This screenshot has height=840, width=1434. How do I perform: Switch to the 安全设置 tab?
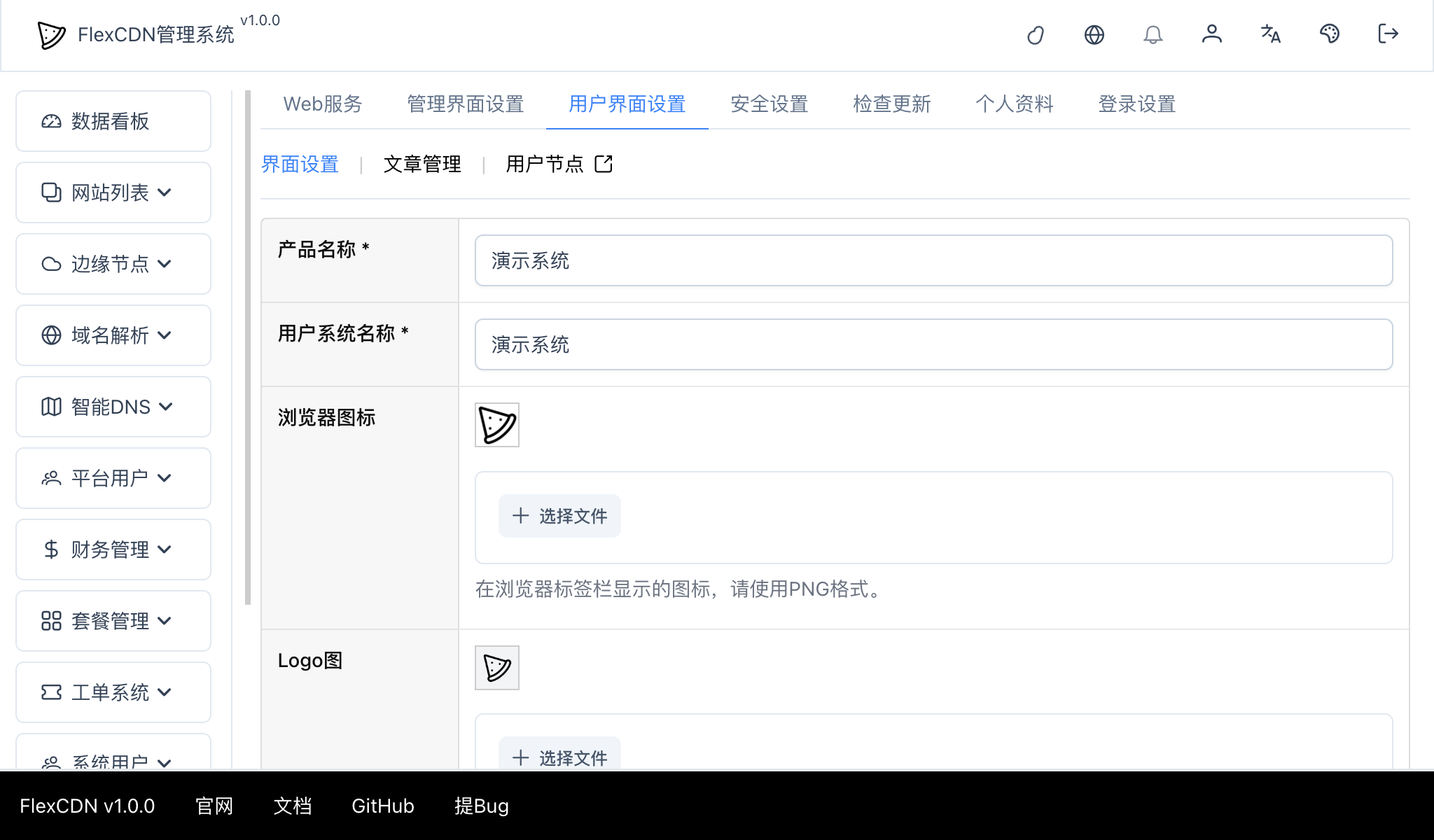tap(769, 104)
